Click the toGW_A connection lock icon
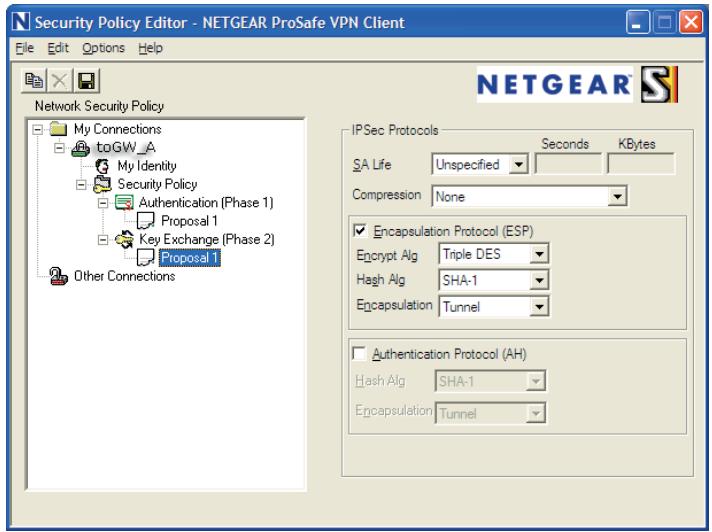Screen dimensions: 712x532 (x=80, y=148)
